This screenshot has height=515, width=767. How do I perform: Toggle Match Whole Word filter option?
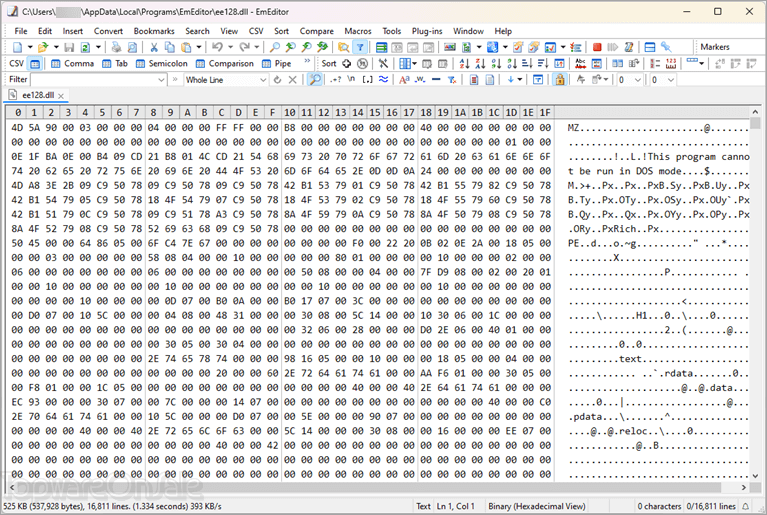point(420,80)
